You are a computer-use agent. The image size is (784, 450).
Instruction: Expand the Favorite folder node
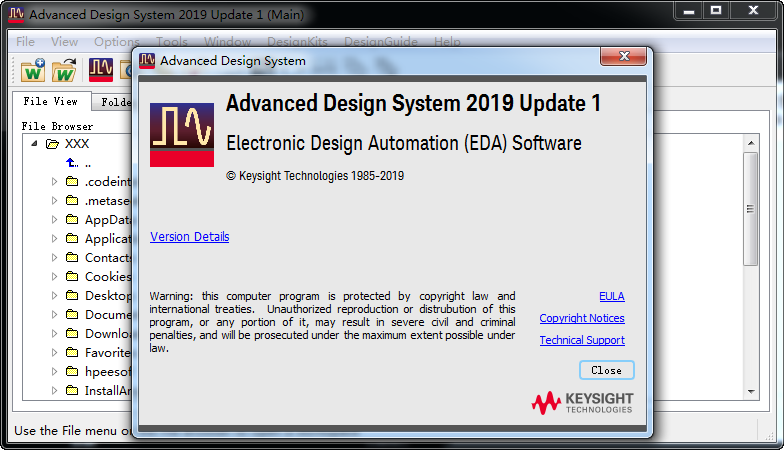(54, 352)
